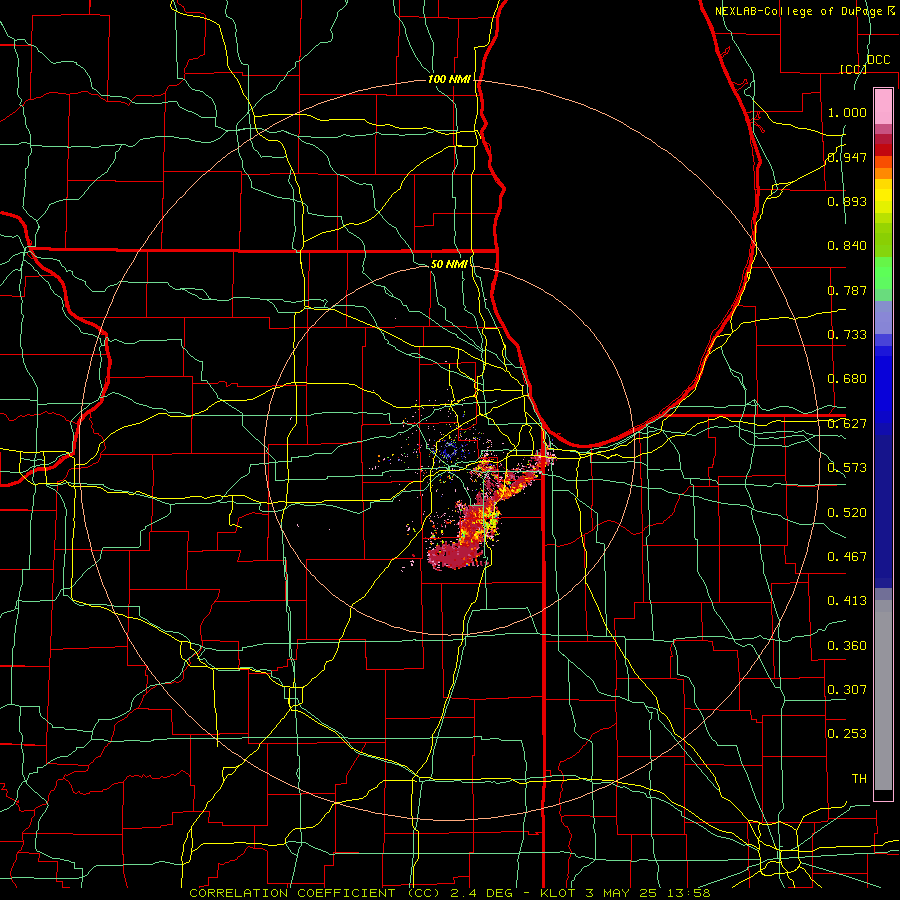
Task: Pick the bright green color band in legend
Action: (883, 272)
